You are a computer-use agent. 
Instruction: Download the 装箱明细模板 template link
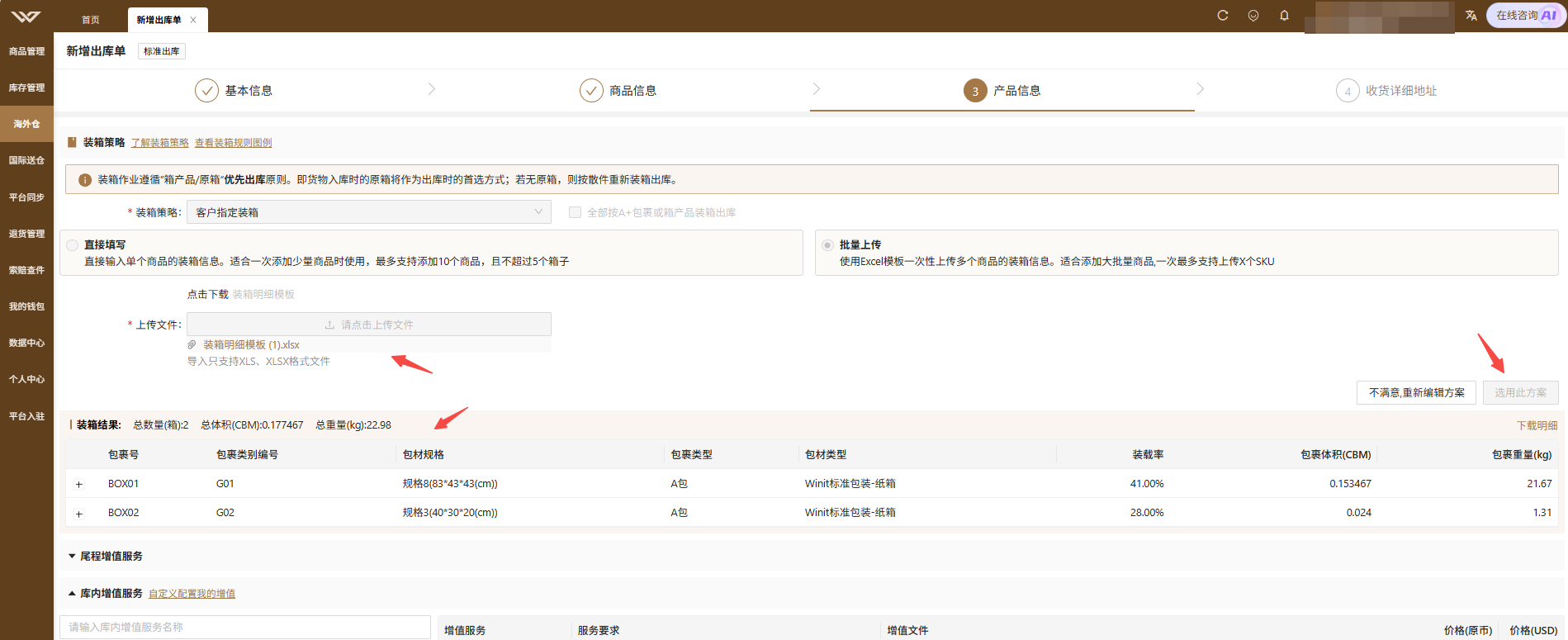(263, 295)
